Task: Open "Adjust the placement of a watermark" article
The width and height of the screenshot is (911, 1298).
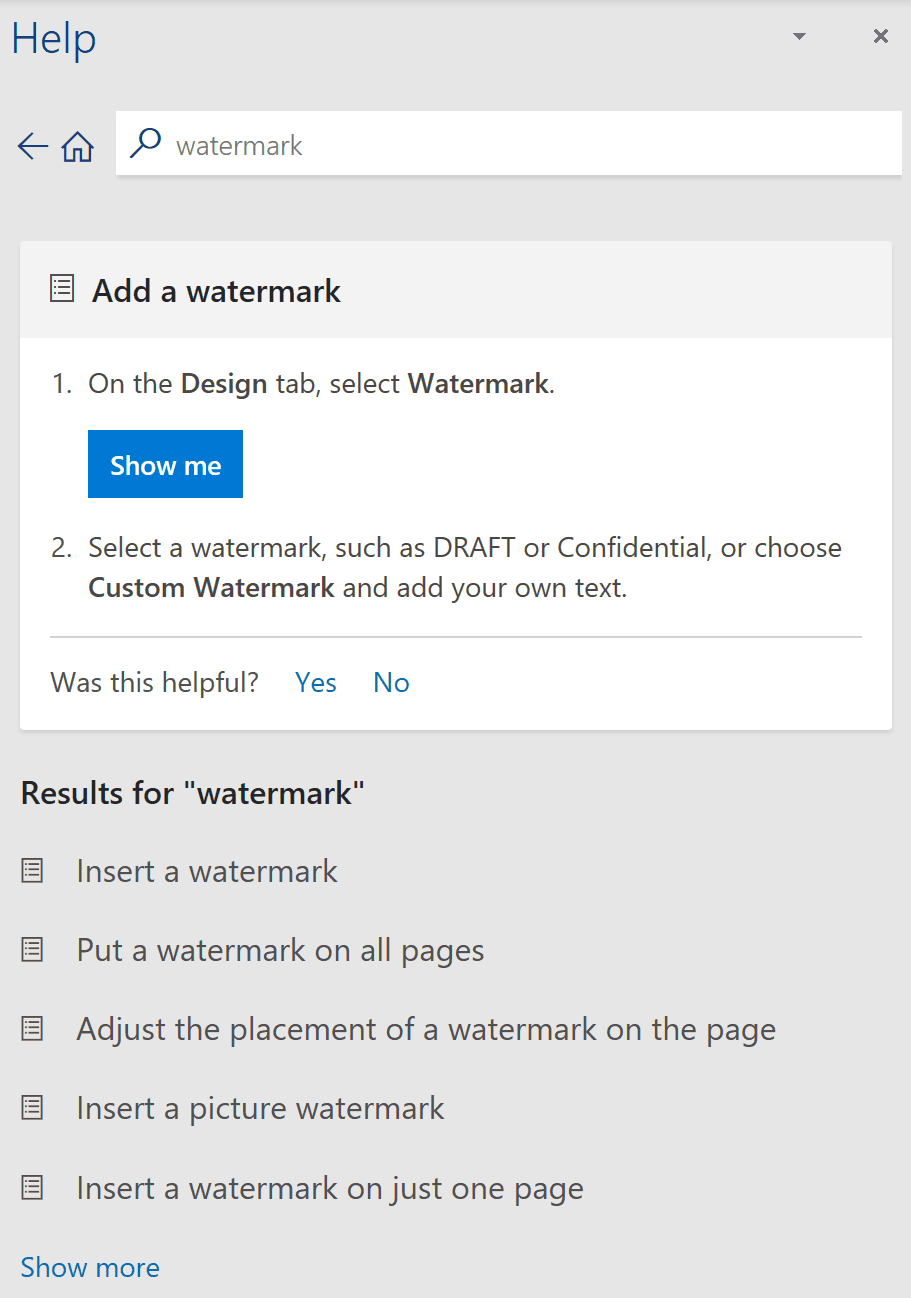Action: point(426,1029)
